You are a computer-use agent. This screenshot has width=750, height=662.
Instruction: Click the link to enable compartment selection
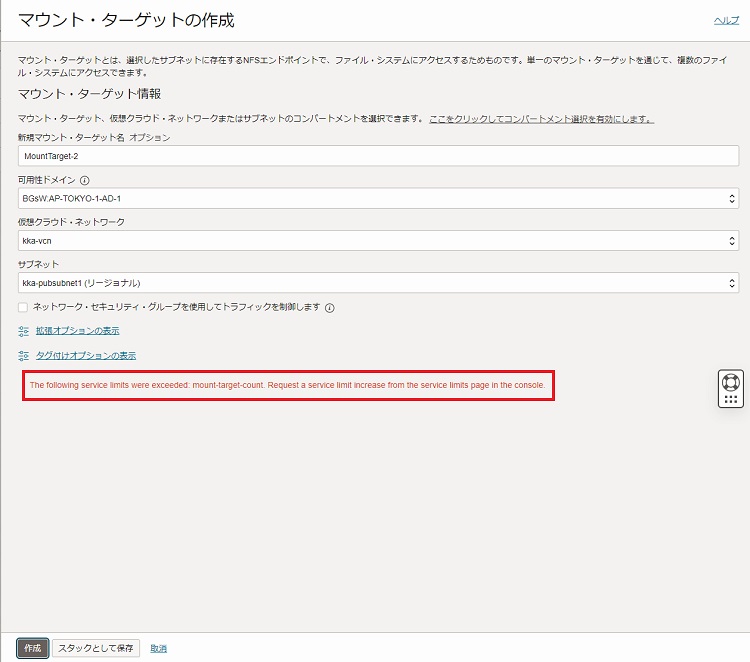(x=541, y=119)
